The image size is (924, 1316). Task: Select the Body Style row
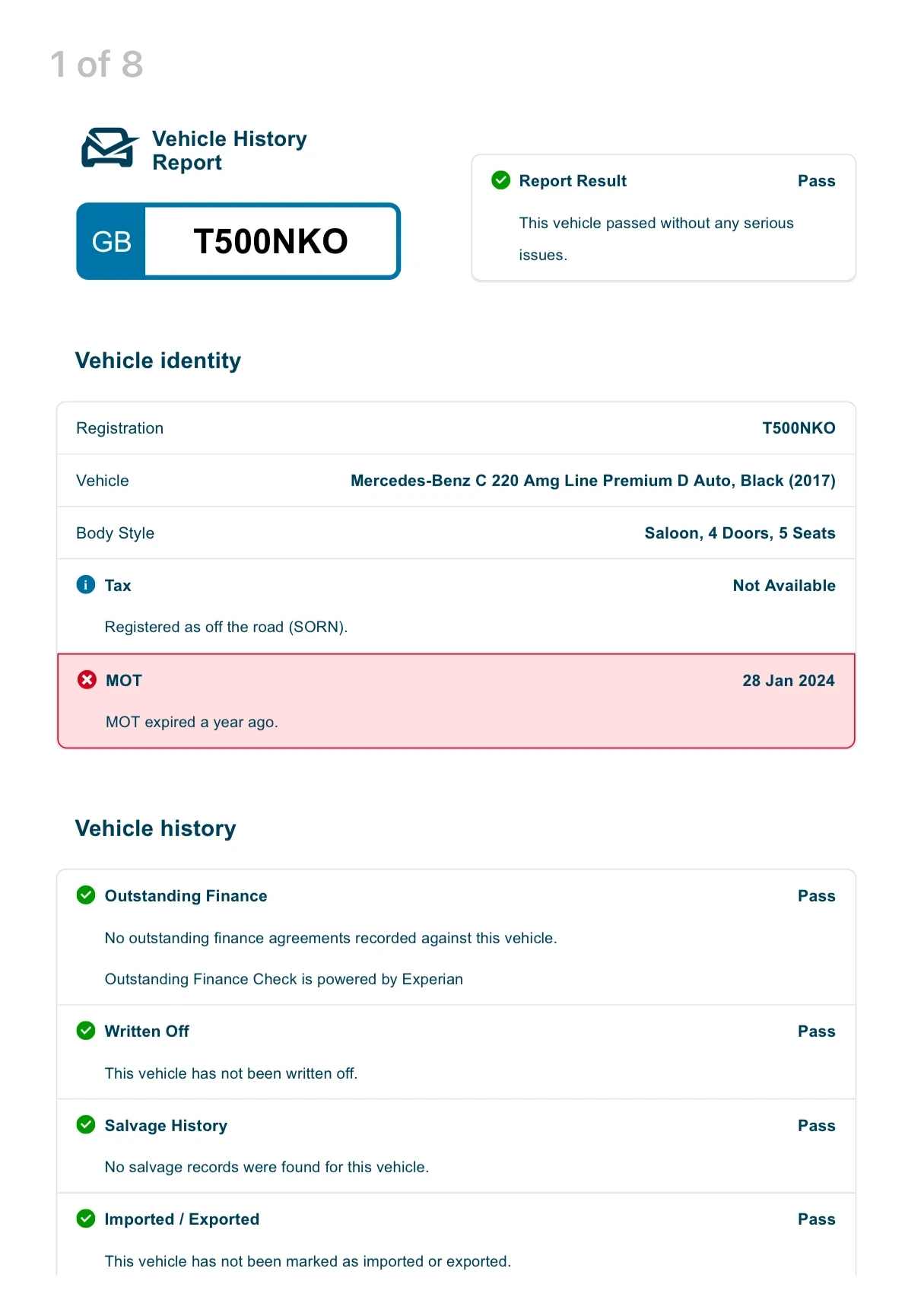pos(456,533)
